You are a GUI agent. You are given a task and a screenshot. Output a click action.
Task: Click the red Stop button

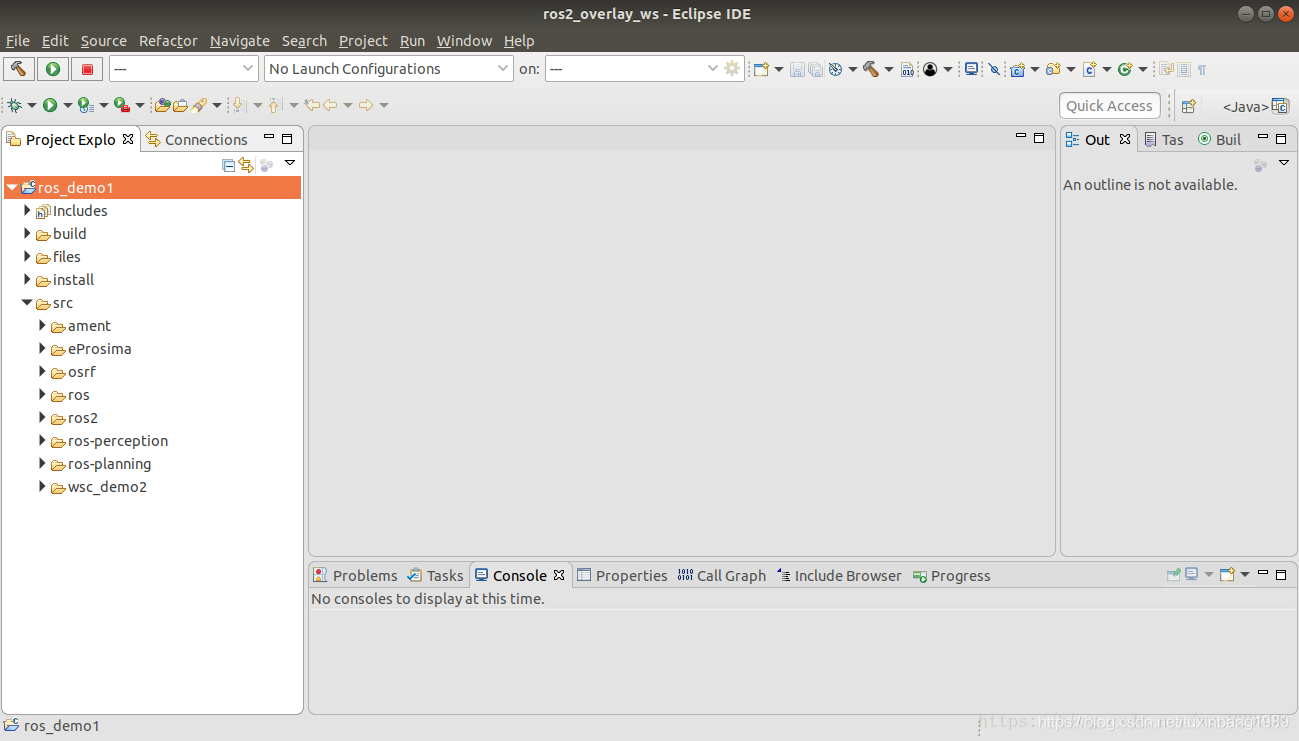(x=87, y=68)
